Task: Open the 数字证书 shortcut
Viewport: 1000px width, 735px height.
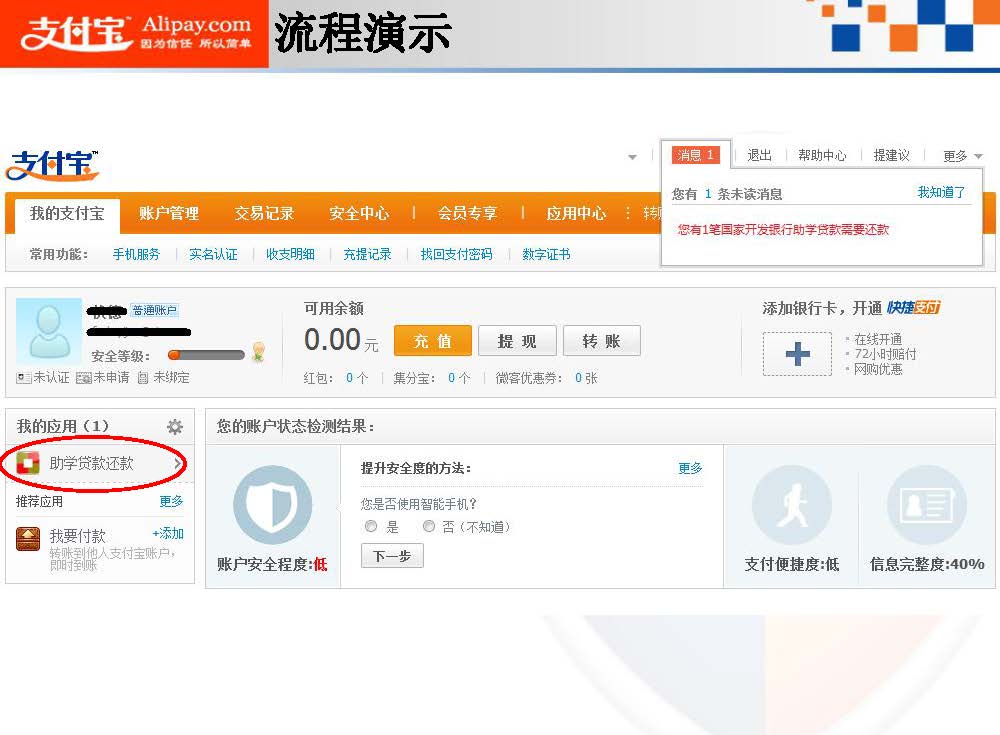Action: click(x=547, y=254)
